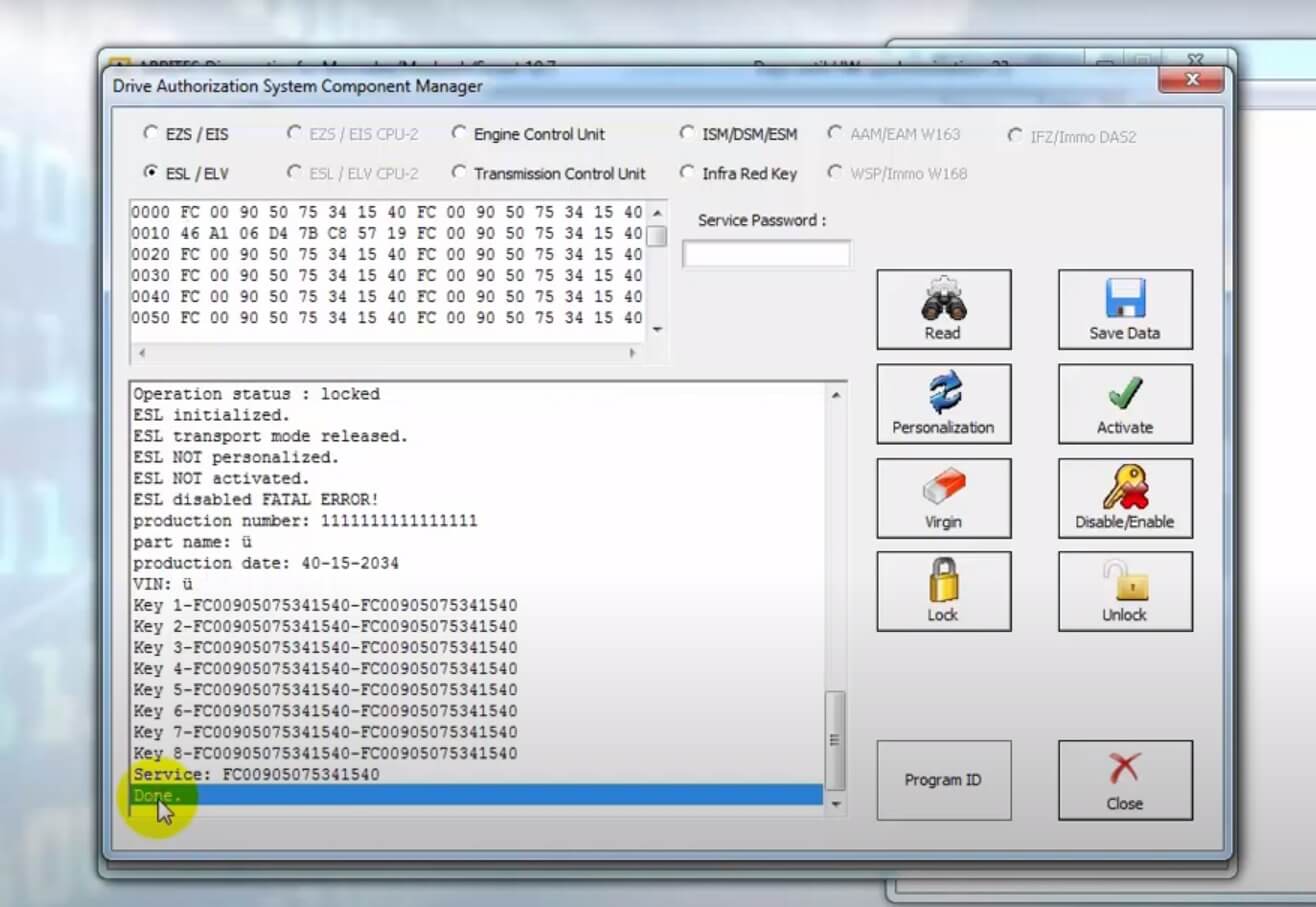Screen dimensions: 1316x907
Task: Select the Engine Control Unit option
Action: 459,133
